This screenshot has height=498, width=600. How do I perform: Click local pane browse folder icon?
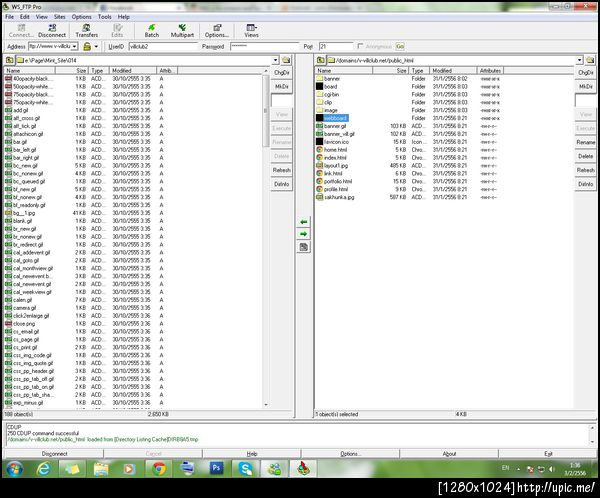tap(286, 60)
